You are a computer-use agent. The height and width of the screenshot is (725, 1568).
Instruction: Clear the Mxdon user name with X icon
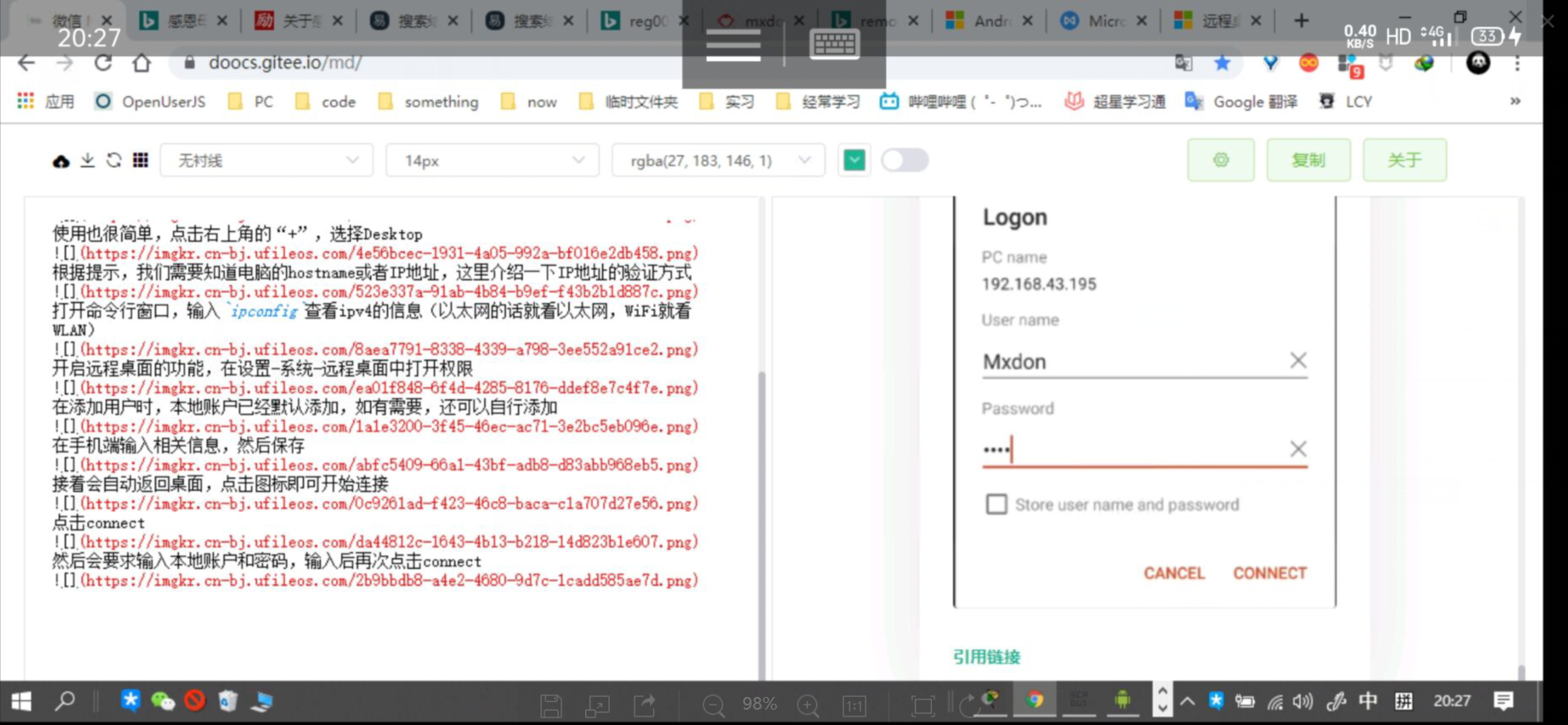1297,361
